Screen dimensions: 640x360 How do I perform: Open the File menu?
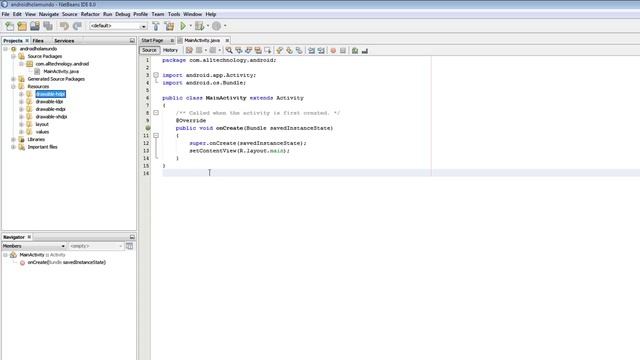[6, 14]
